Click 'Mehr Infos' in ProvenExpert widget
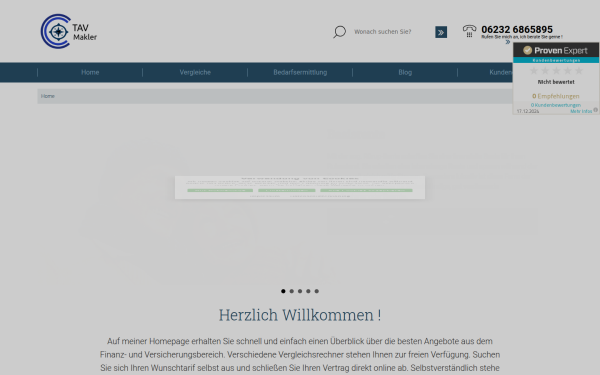 click(581, 111)
